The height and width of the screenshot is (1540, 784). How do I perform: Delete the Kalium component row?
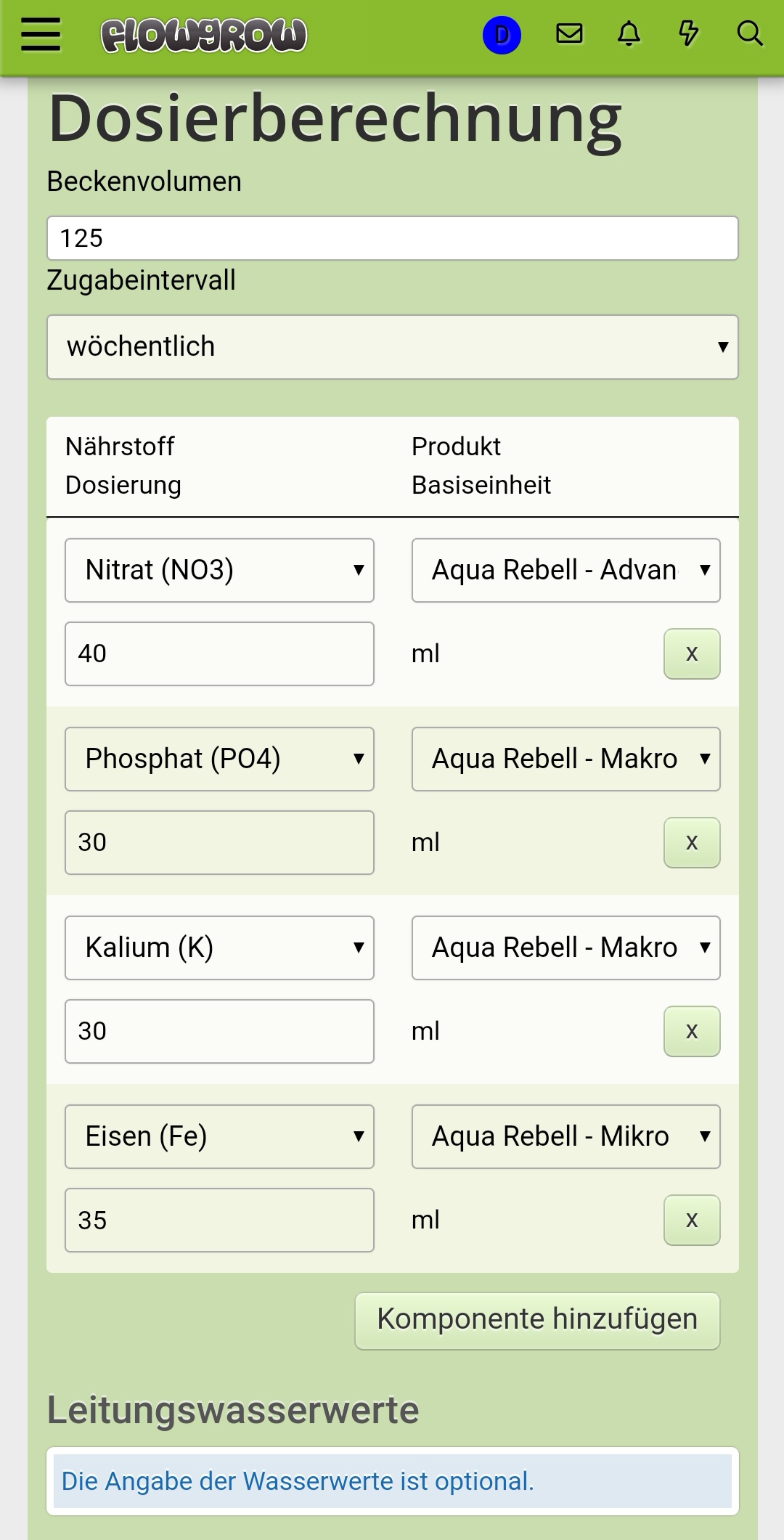coord(692,1031)
